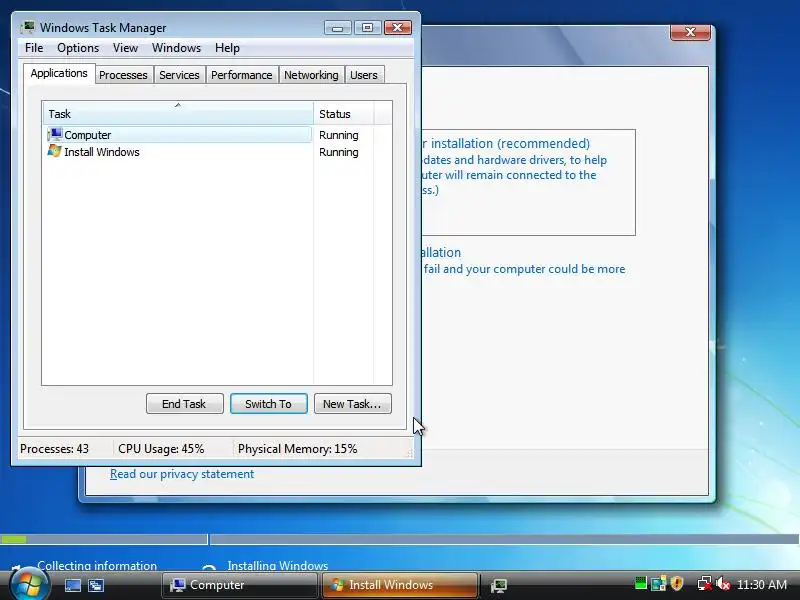Open the File menu
Screen dimensions: 800x600
[x=34, y=48]
